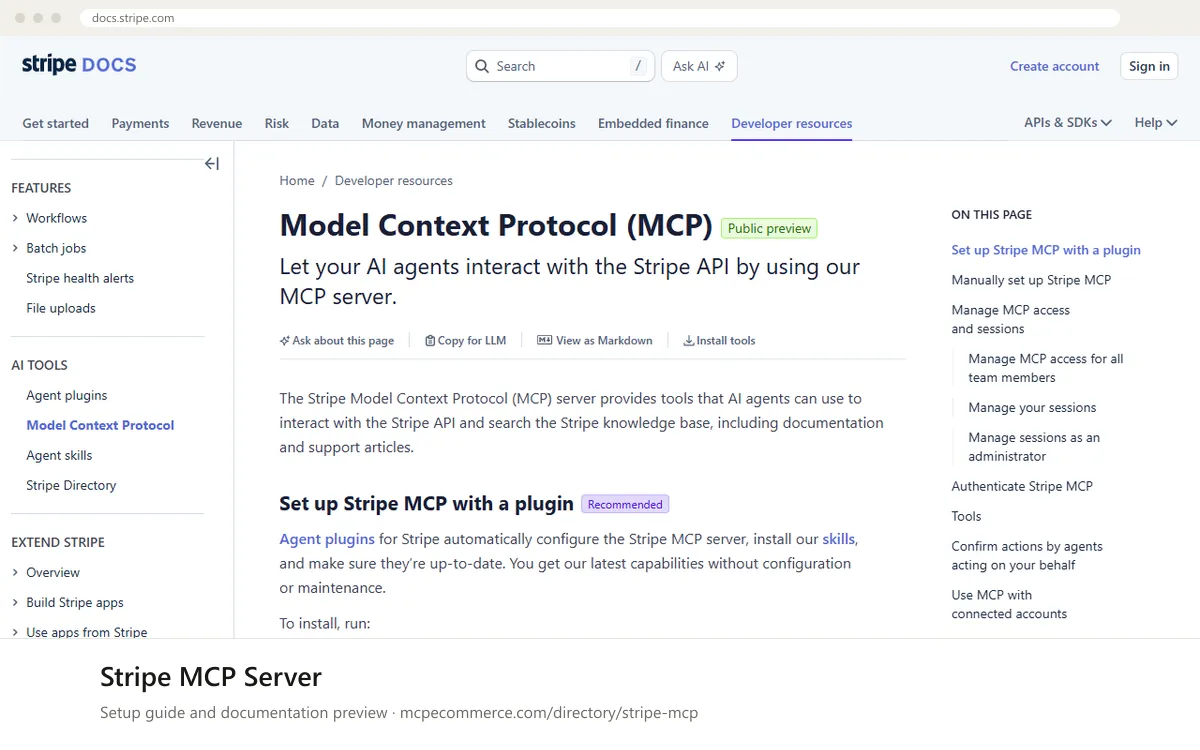The height and width of the screenshot is (750, 1200).
Task: Click the Home breadcrumb link
Action: tap(297, 181)
